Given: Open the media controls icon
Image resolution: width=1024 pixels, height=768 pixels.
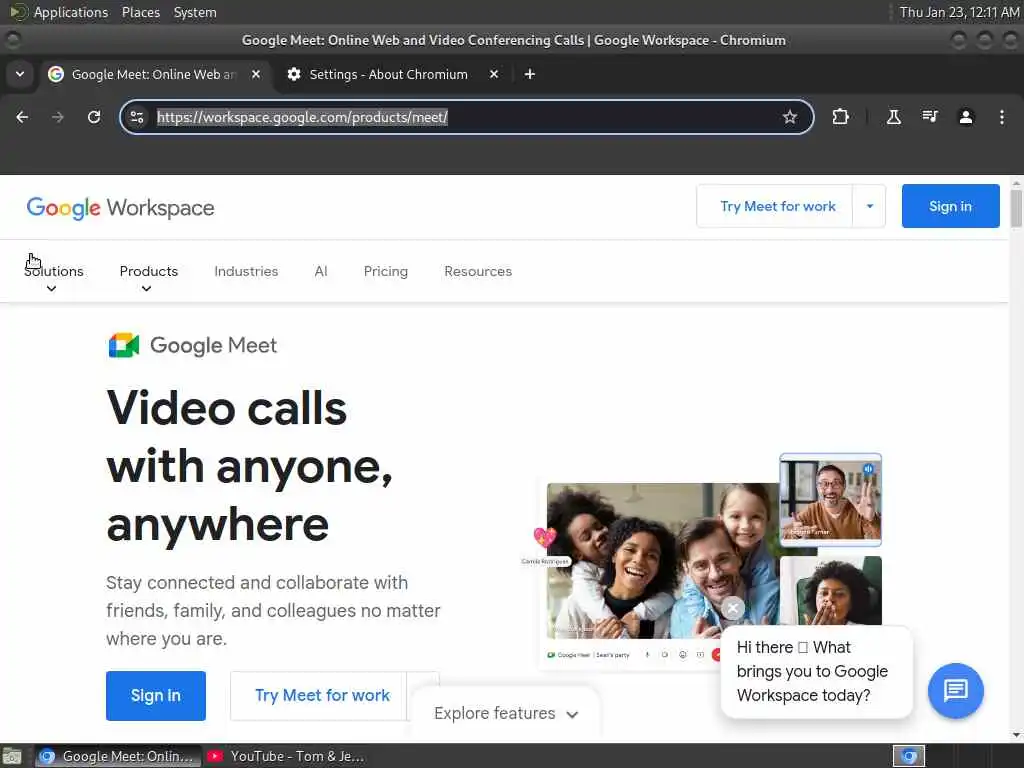Looking at the screenshot, I should (x=930, y=117).
